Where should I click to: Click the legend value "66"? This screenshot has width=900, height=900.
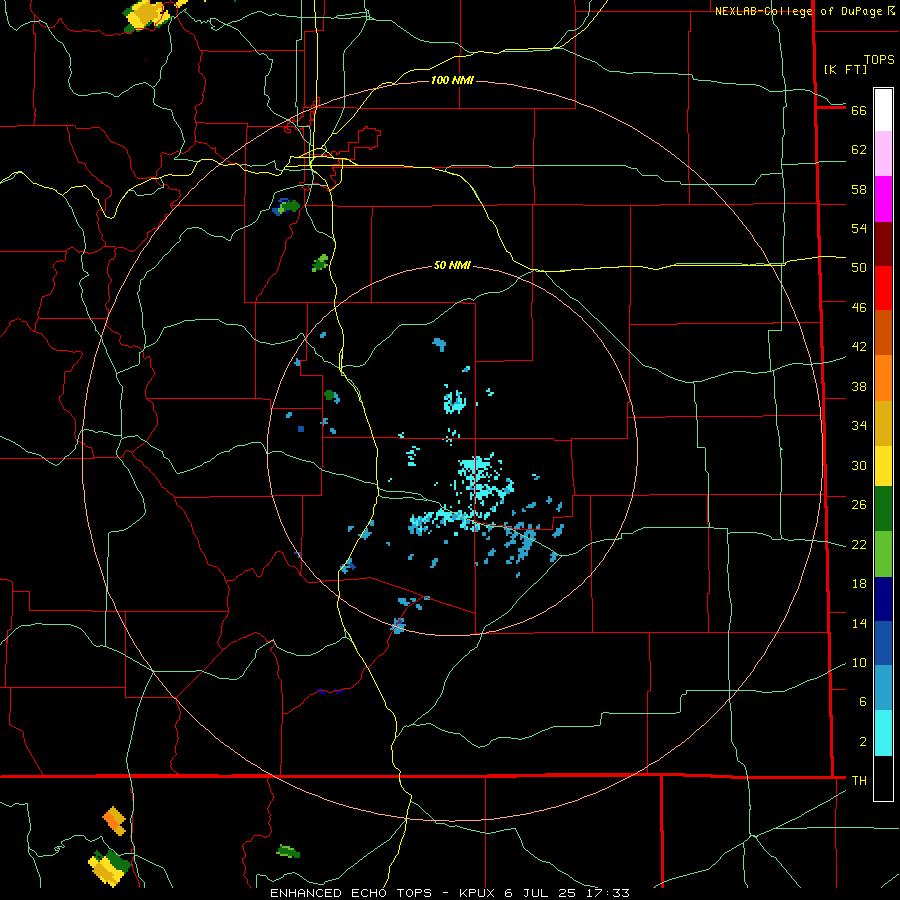click(859, 110)
